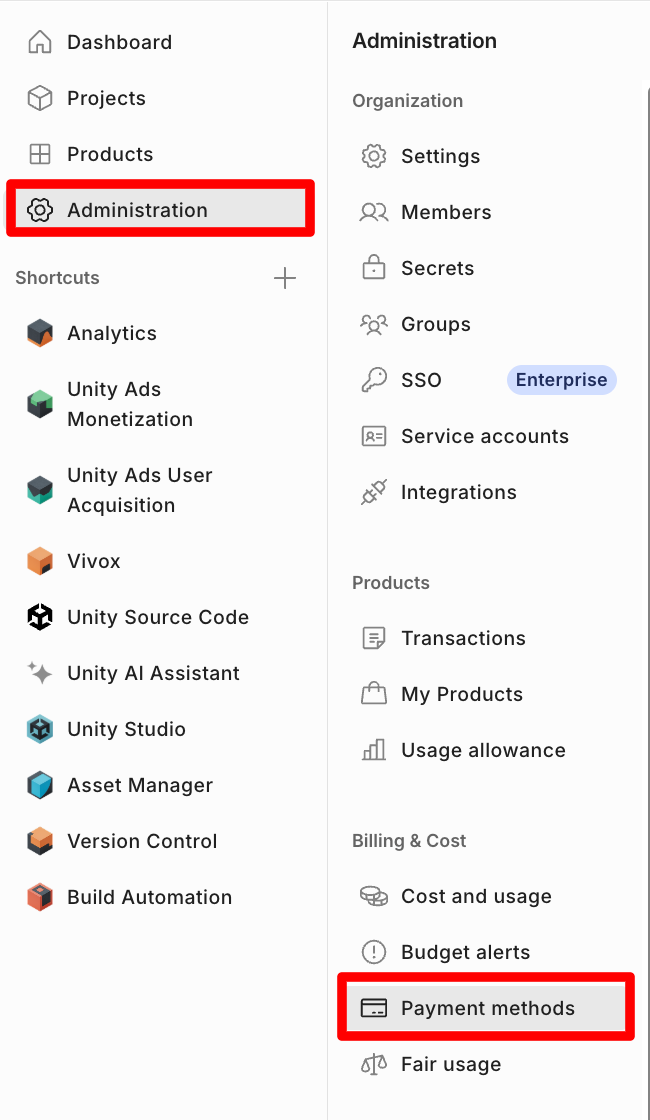Screen dimensions: 650x1120
Task: Click the Build Automation icon
Action: coord(40,896)
